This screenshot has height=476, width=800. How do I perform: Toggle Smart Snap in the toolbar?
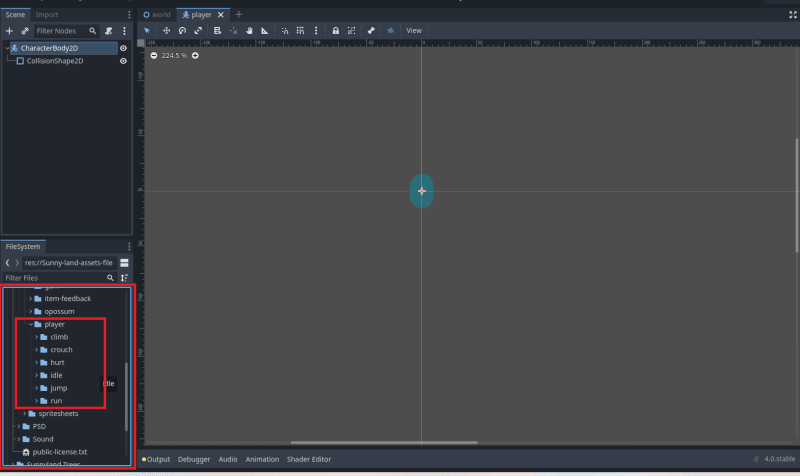click(x=285, y=31)
